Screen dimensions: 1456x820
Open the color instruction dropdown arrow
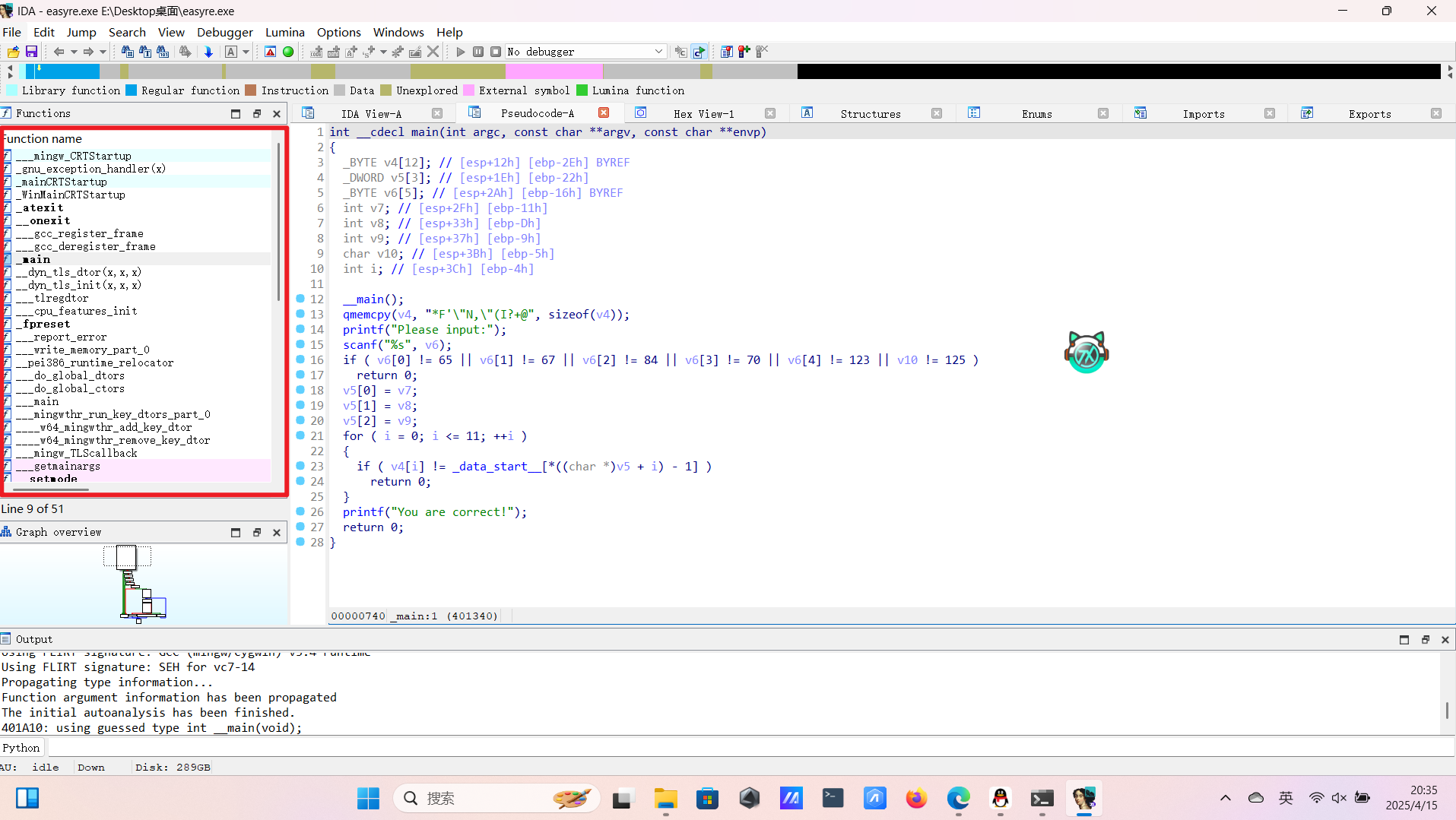tap(248, 52)
